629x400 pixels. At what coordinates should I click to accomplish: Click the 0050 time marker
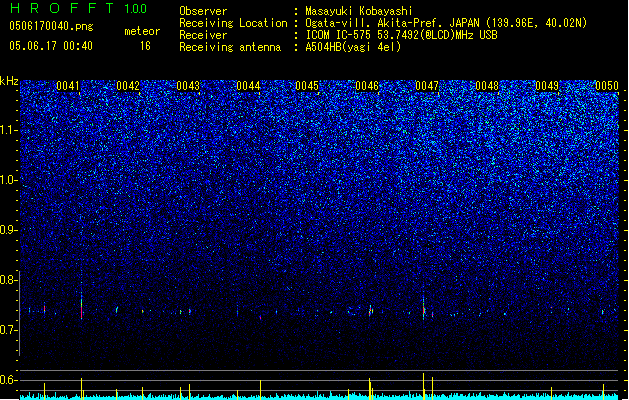tap(607, 86)
